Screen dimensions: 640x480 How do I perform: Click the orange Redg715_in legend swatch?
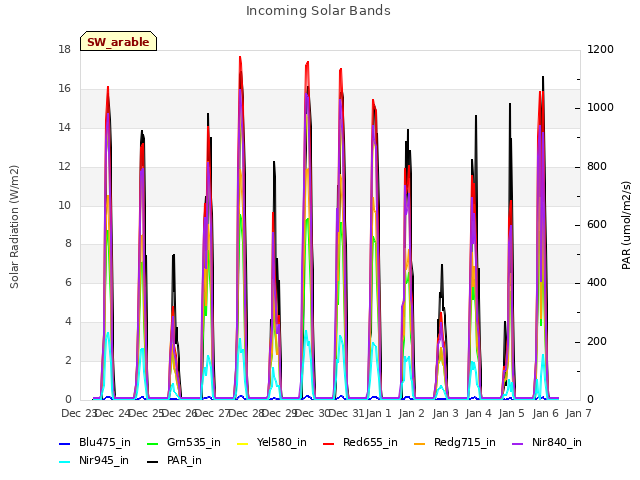[x=420, y=443]
